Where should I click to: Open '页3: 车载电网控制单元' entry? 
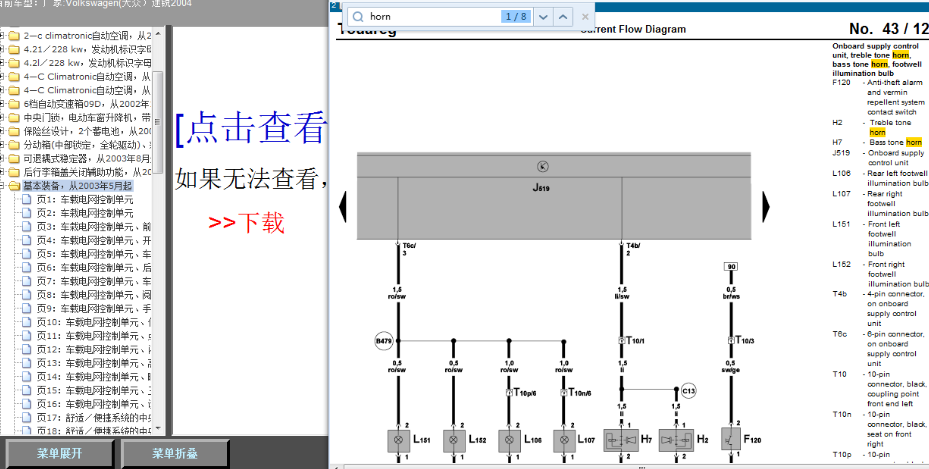coord(94,227)
